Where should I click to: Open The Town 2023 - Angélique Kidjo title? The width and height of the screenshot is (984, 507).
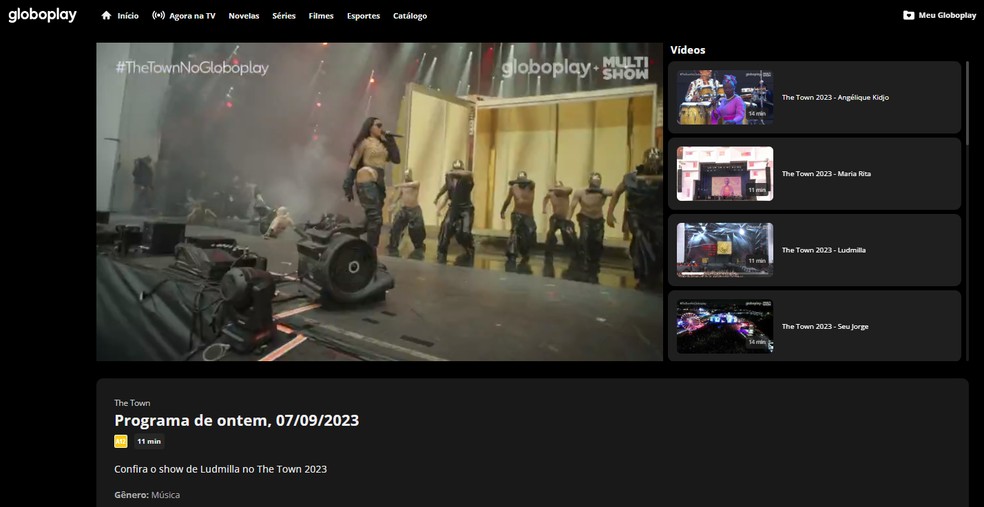pyautogui.click(x=835, y=97)
